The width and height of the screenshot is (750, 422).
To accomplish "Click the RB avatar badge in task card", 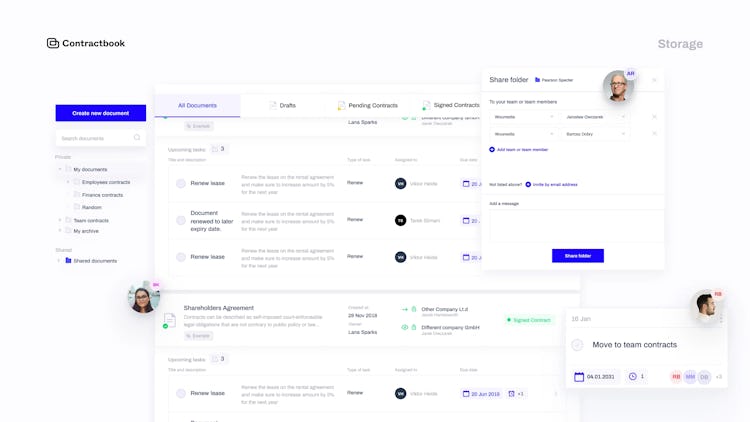I will (x=676, y=377).
